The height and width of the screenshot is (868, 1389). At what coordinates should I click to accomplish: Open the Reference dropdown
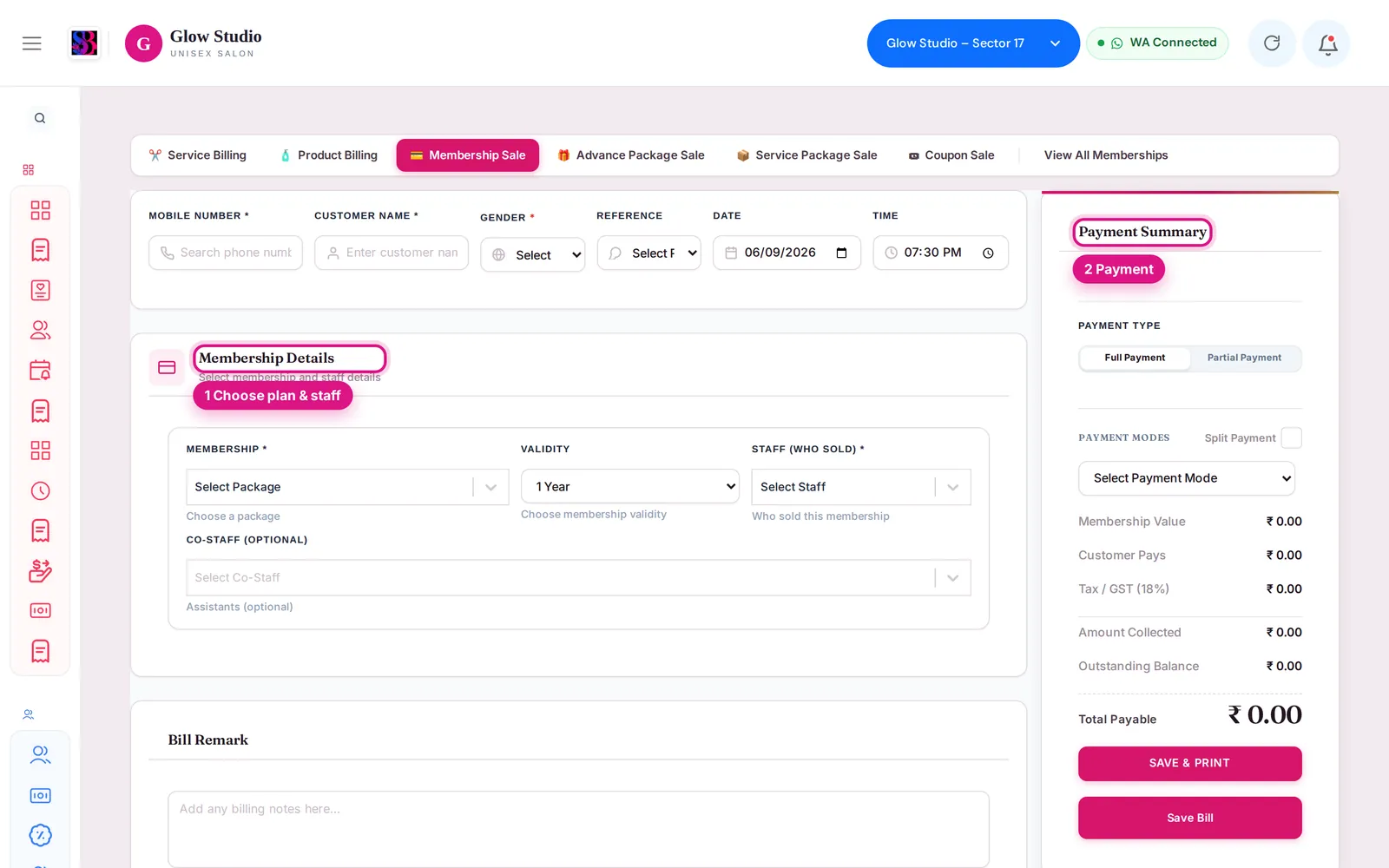(x=649, y=253)
